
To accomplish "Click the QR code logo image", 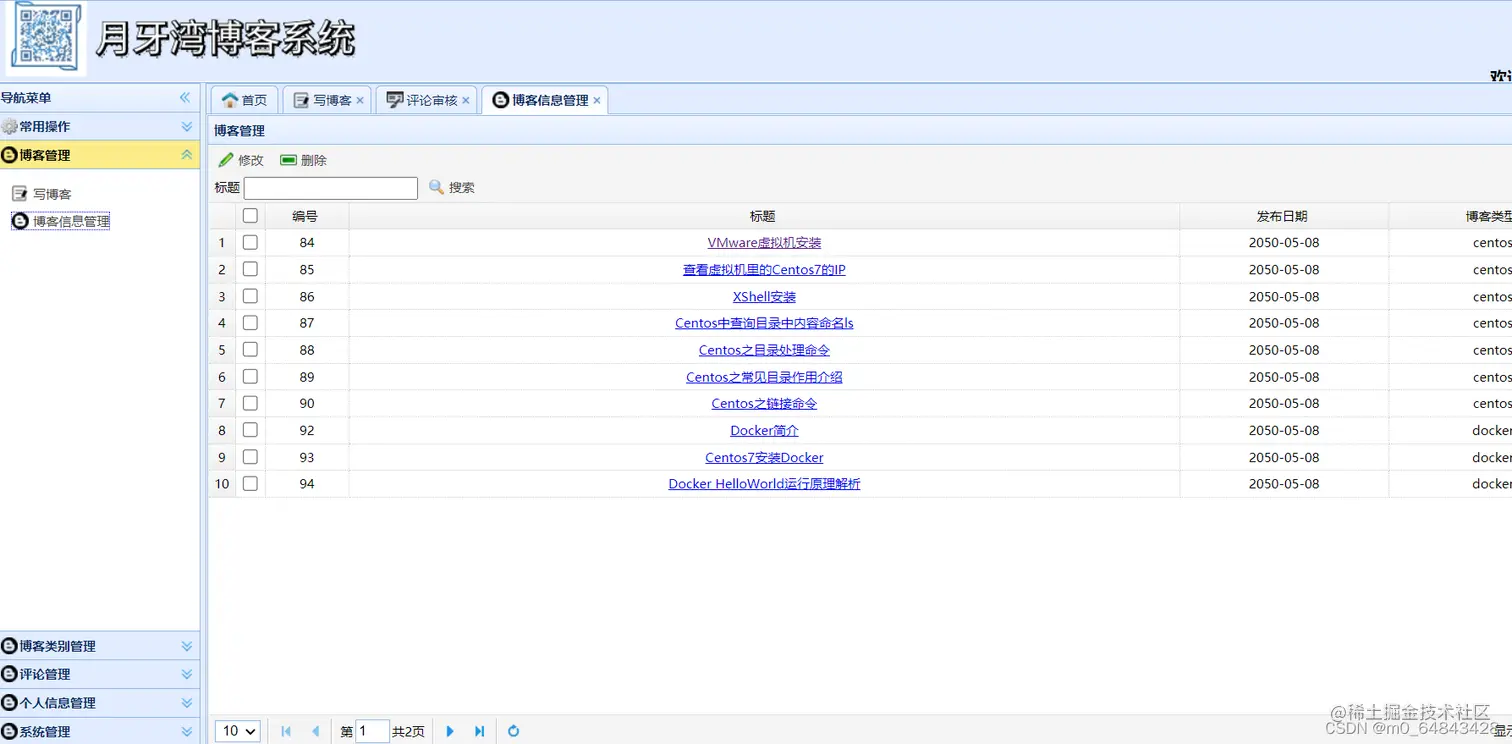I will [x=47, y=38].
